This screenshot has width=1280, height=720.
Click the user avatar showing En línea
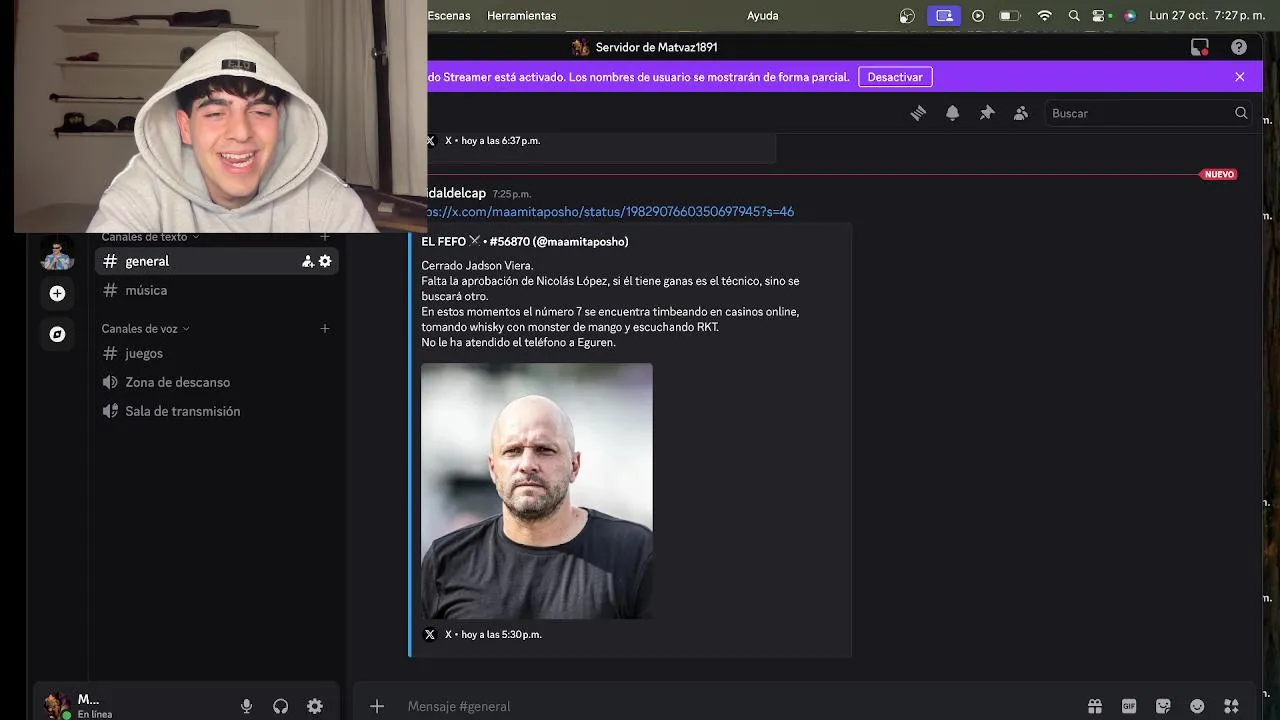point(57,706)
